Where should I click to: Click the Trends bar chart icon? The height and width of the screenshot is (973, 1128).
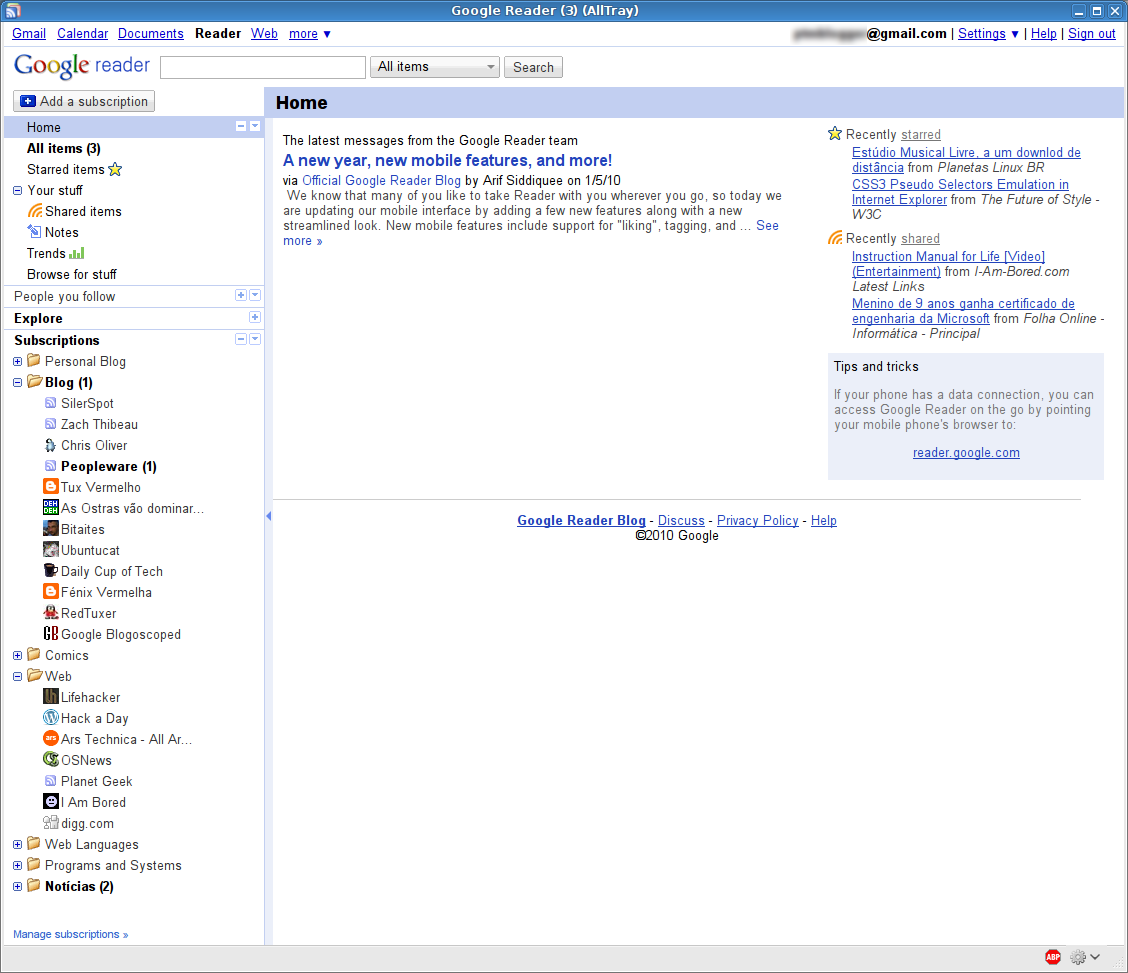(x=77, y=253)
